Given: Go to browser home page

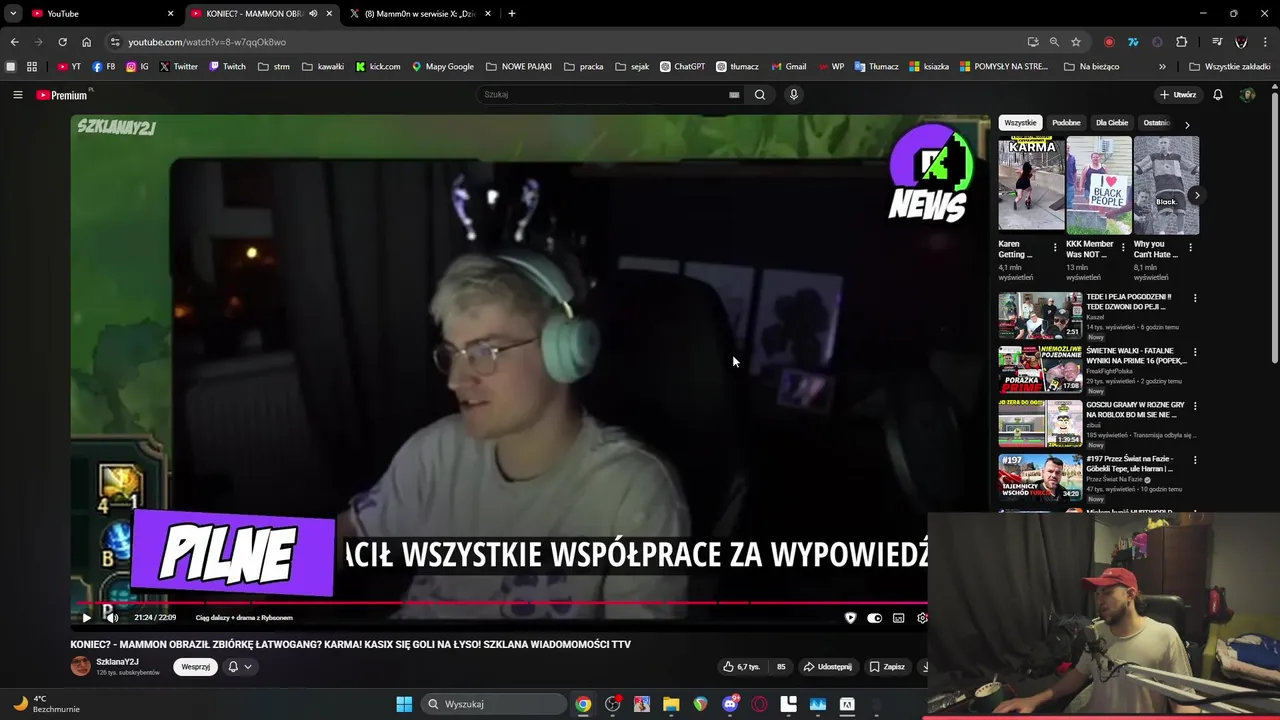Looking at the screenshot, I should (x=86, y=42).
